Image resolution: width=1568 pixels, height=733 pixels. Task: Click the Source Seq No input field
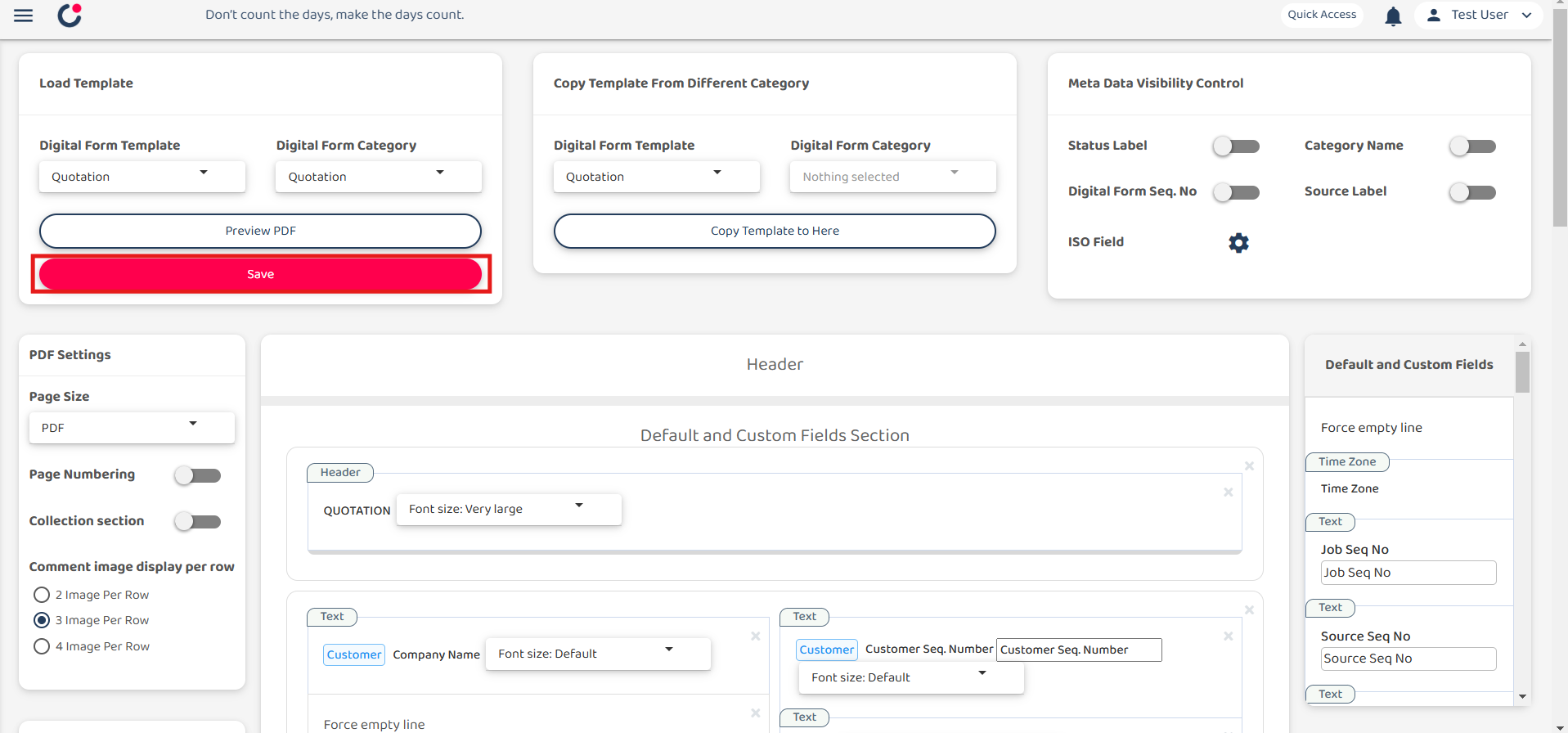(x=1409, y=659)
